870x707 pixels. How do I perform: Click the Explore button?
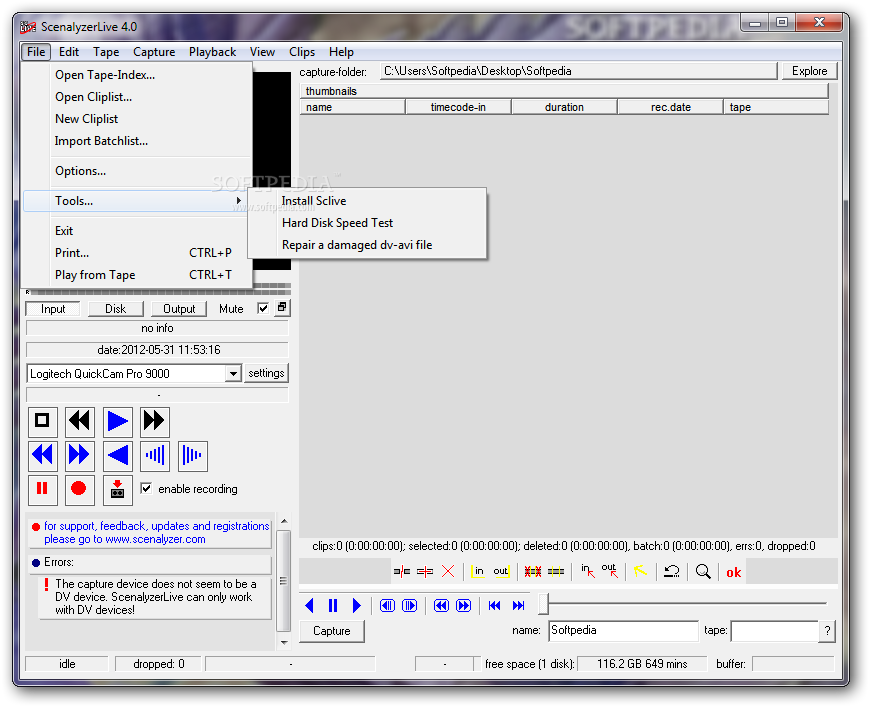coord(810,71)
